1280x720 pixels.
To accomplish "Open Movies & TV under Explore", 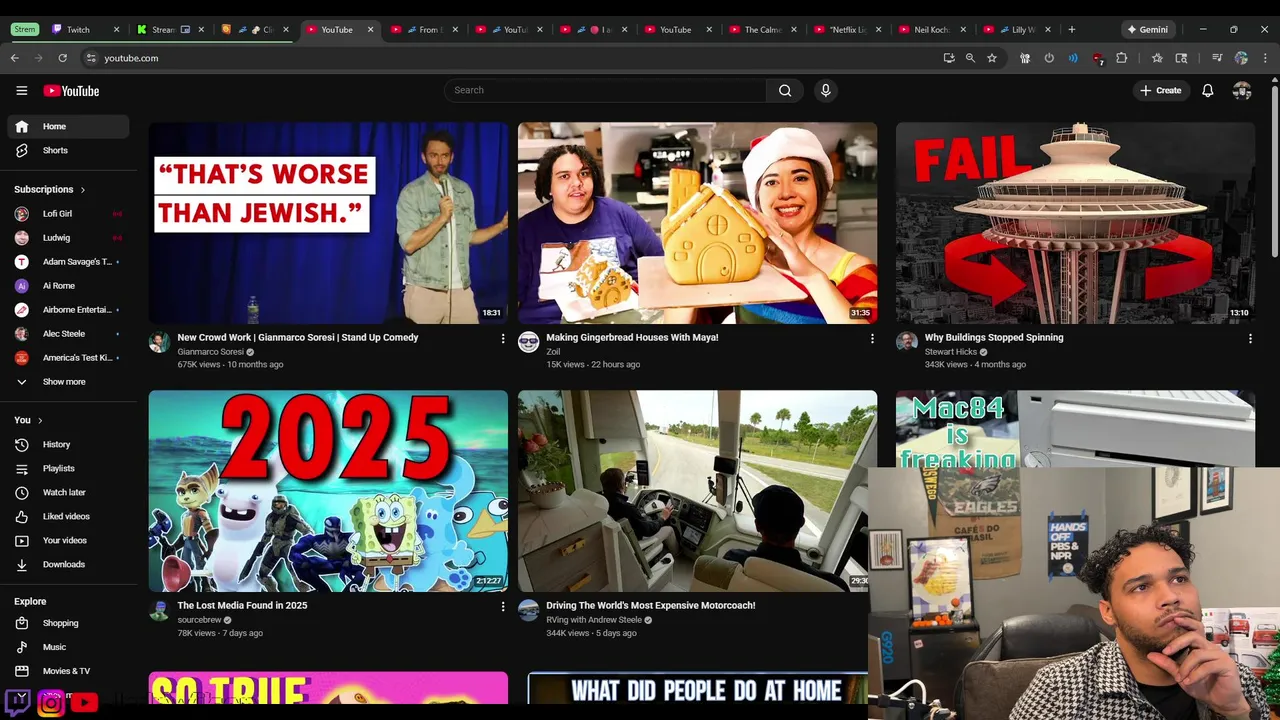I will click(68, 671).
